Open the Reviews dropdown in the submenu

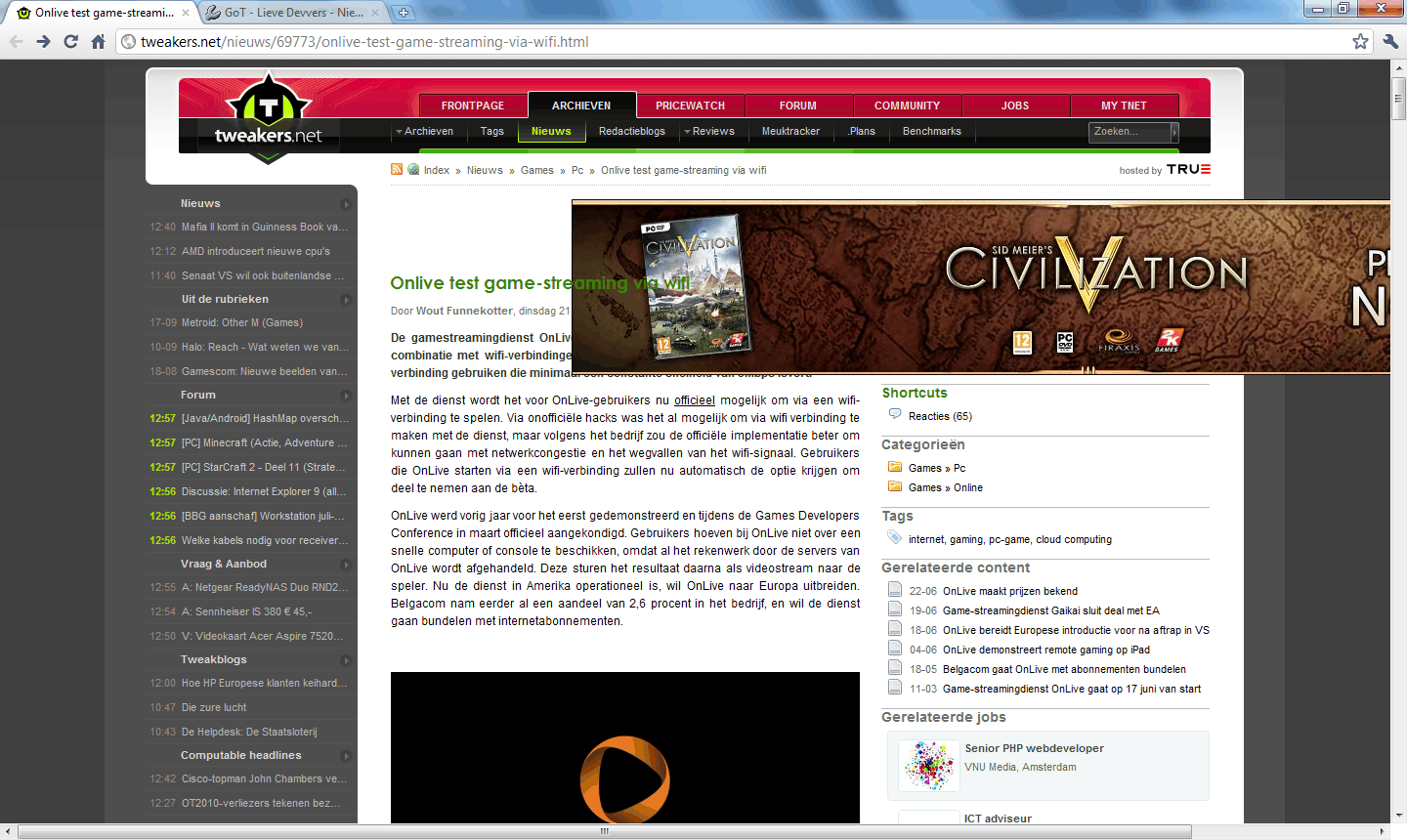[x=709, y=131]
